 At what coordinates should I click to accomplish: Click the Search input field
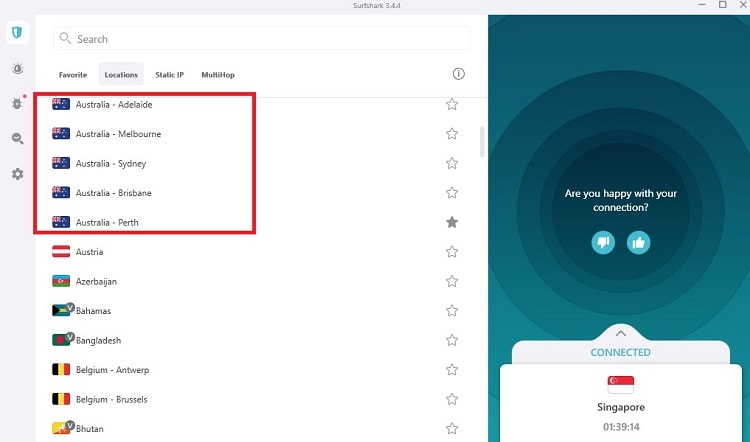pyautogui.click(x=262, y=39)
